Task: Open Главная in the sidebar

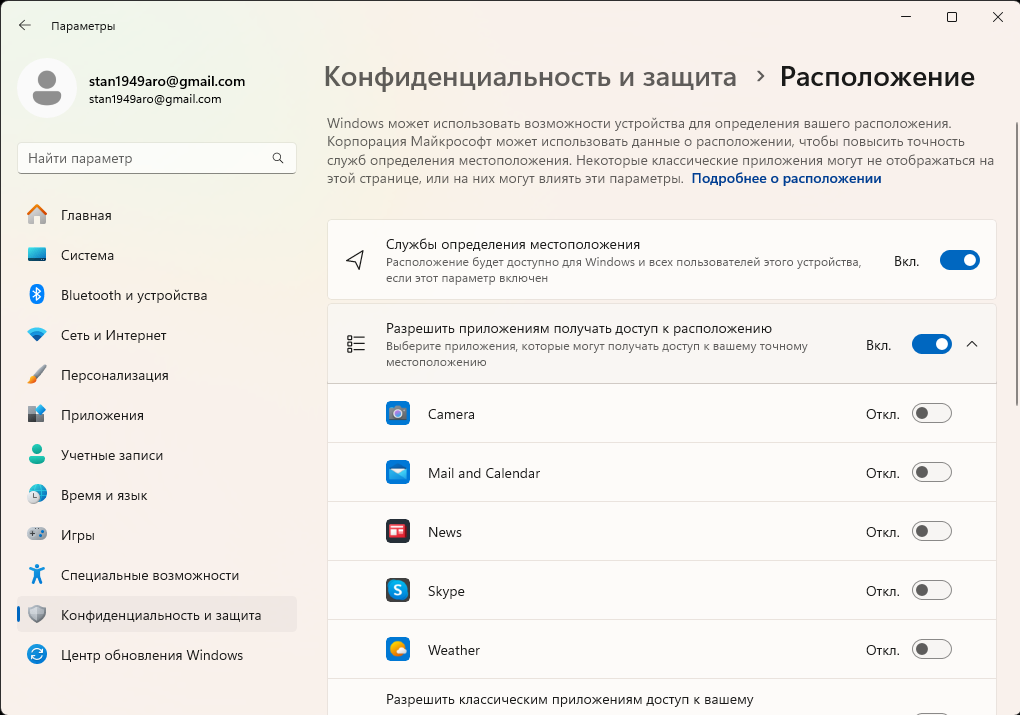Action: pos(157,215)
